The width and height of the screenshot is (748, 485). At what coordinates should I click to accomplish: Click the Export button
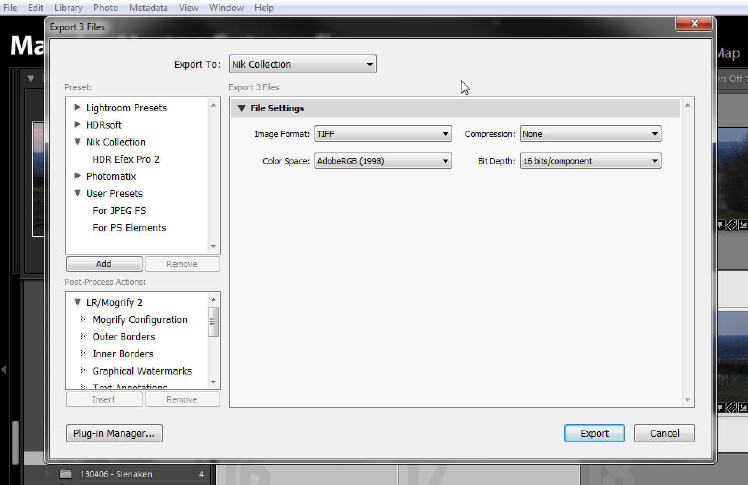click(x=594, y=433)
